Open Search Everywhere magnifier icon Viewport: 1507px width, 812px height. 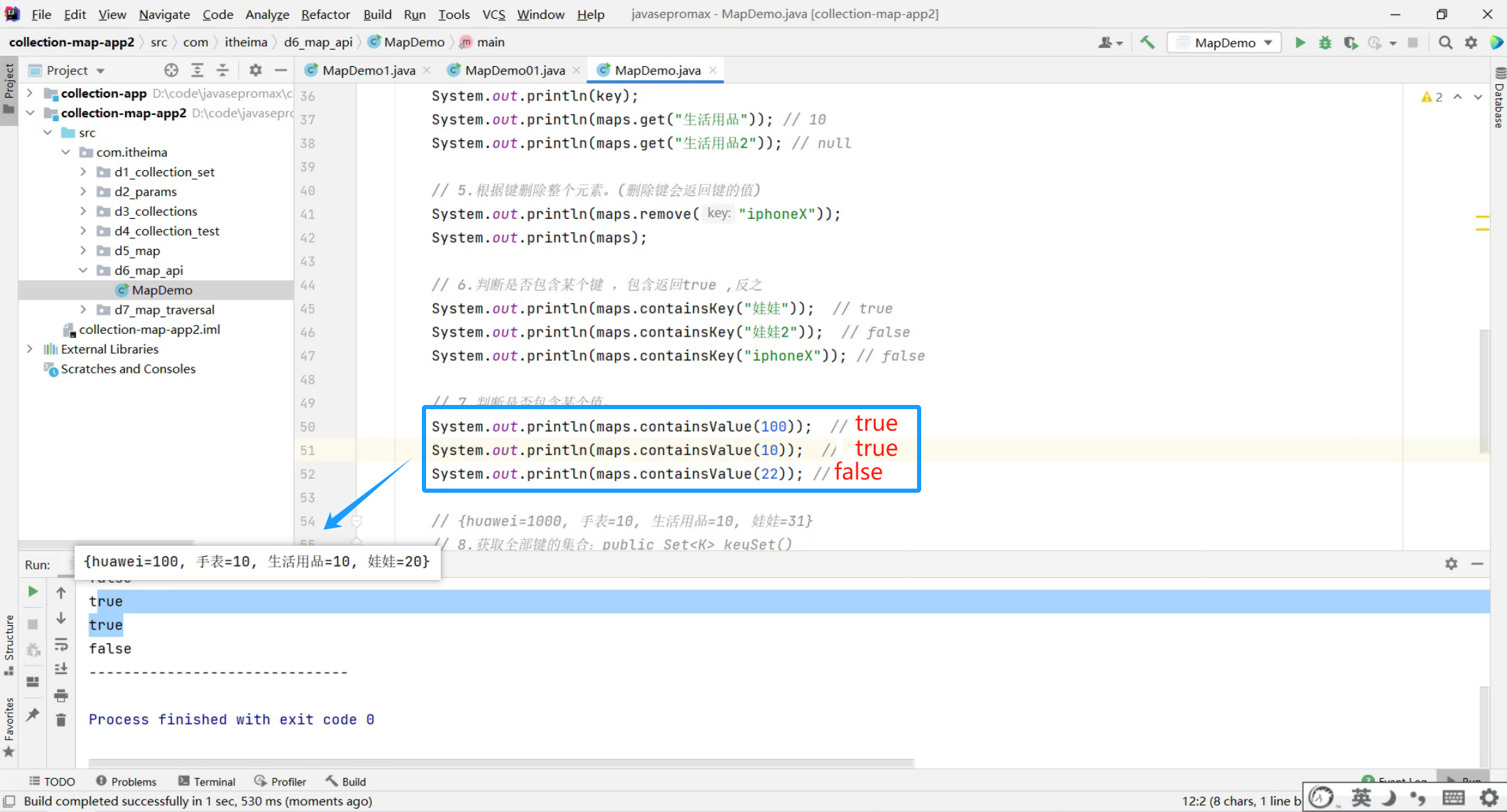[1446, 43]
